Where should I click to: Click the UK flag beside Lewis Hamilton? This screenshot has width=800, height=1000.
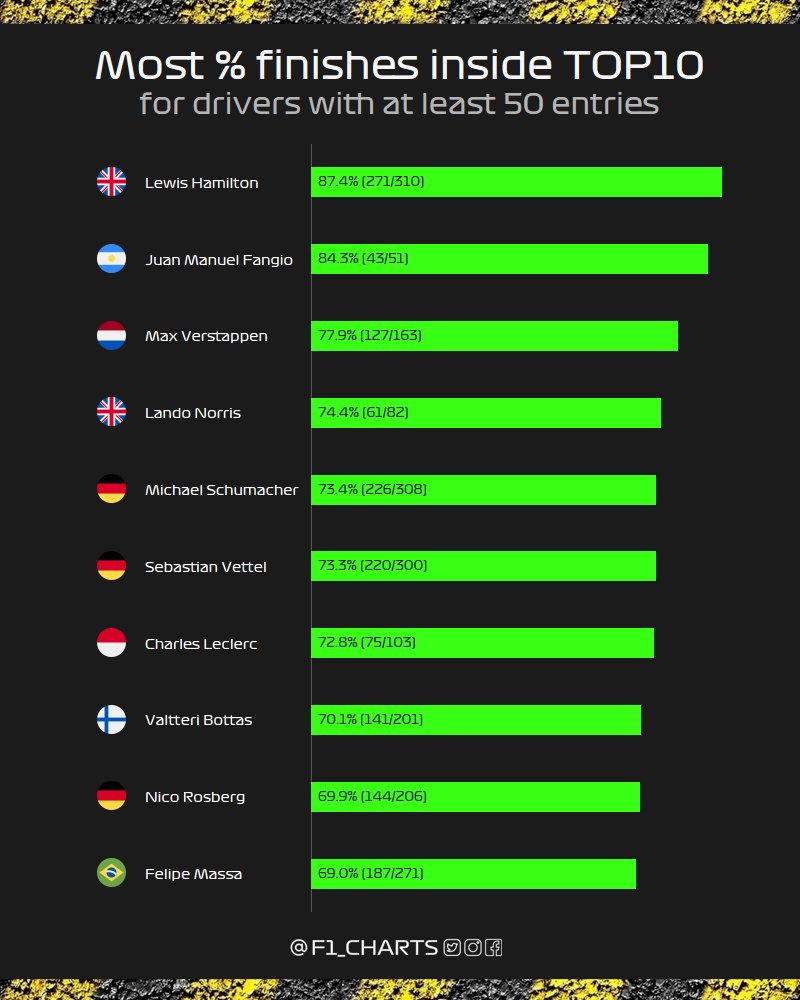[111, 182]
